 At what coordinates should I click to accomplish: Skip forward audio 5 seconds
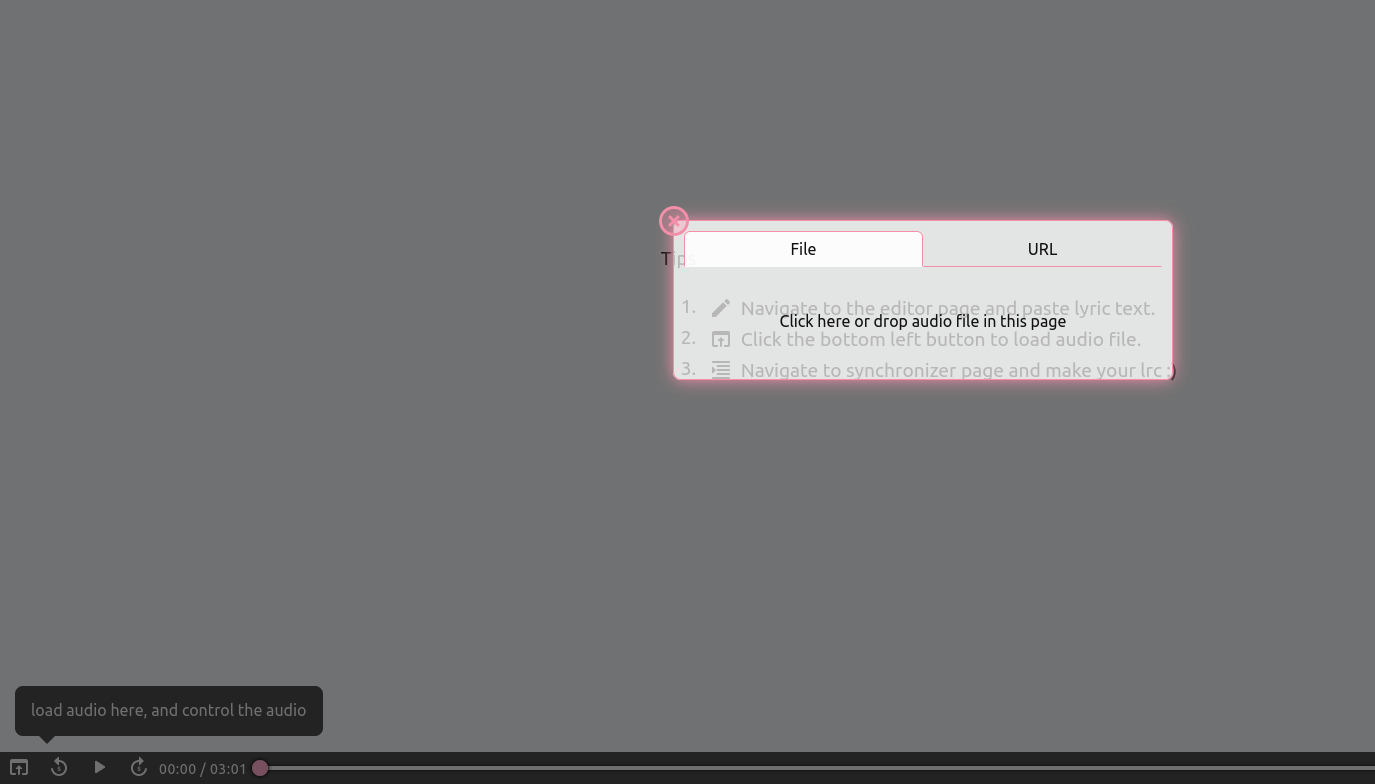[x=139, y=768]
